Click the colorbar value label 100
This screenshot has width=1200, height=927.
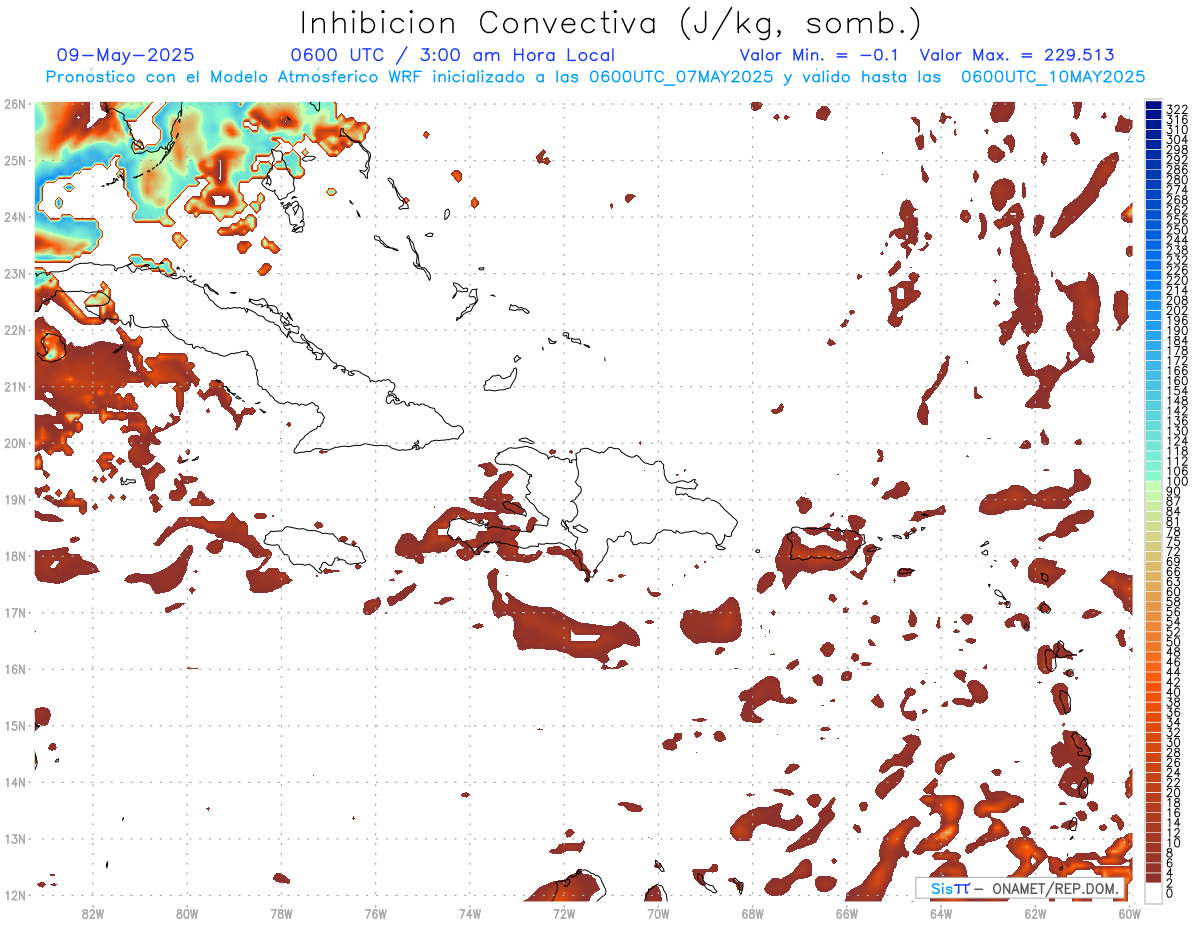coord(1177,482)
